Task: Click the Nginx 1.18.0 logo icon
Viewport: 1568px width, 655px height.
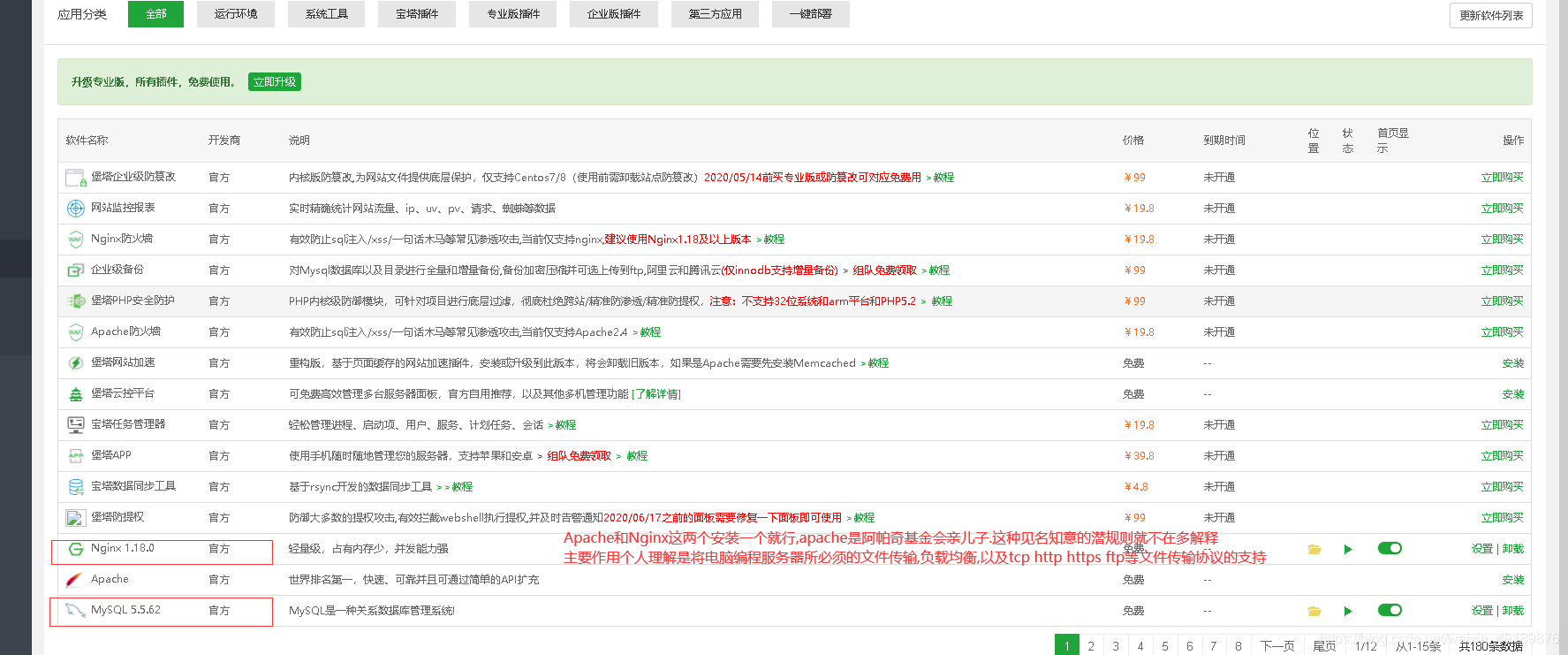Action: pyautogui.click(x=75, y=549)
